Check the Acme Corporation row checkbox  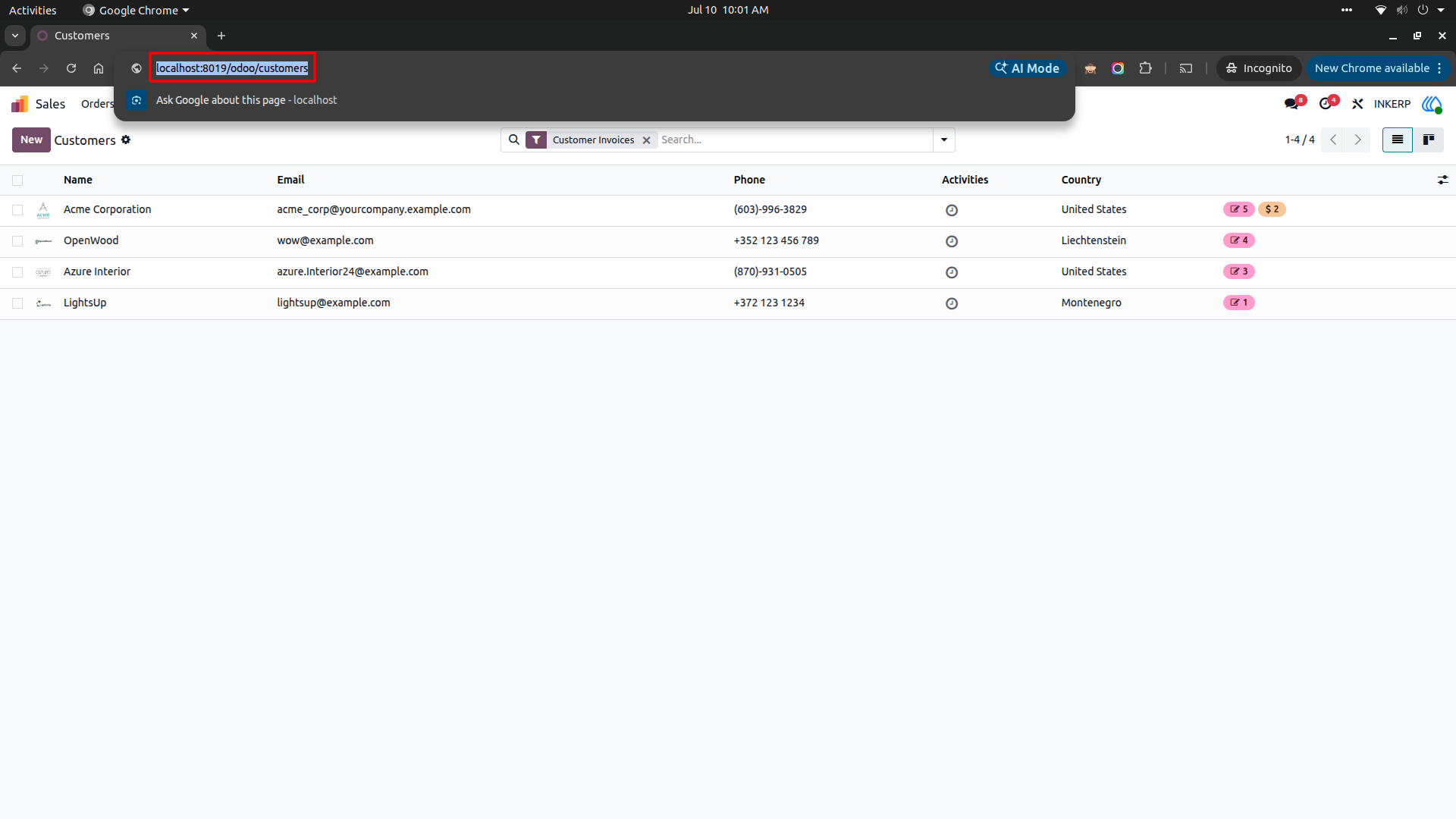pos(17,210)
